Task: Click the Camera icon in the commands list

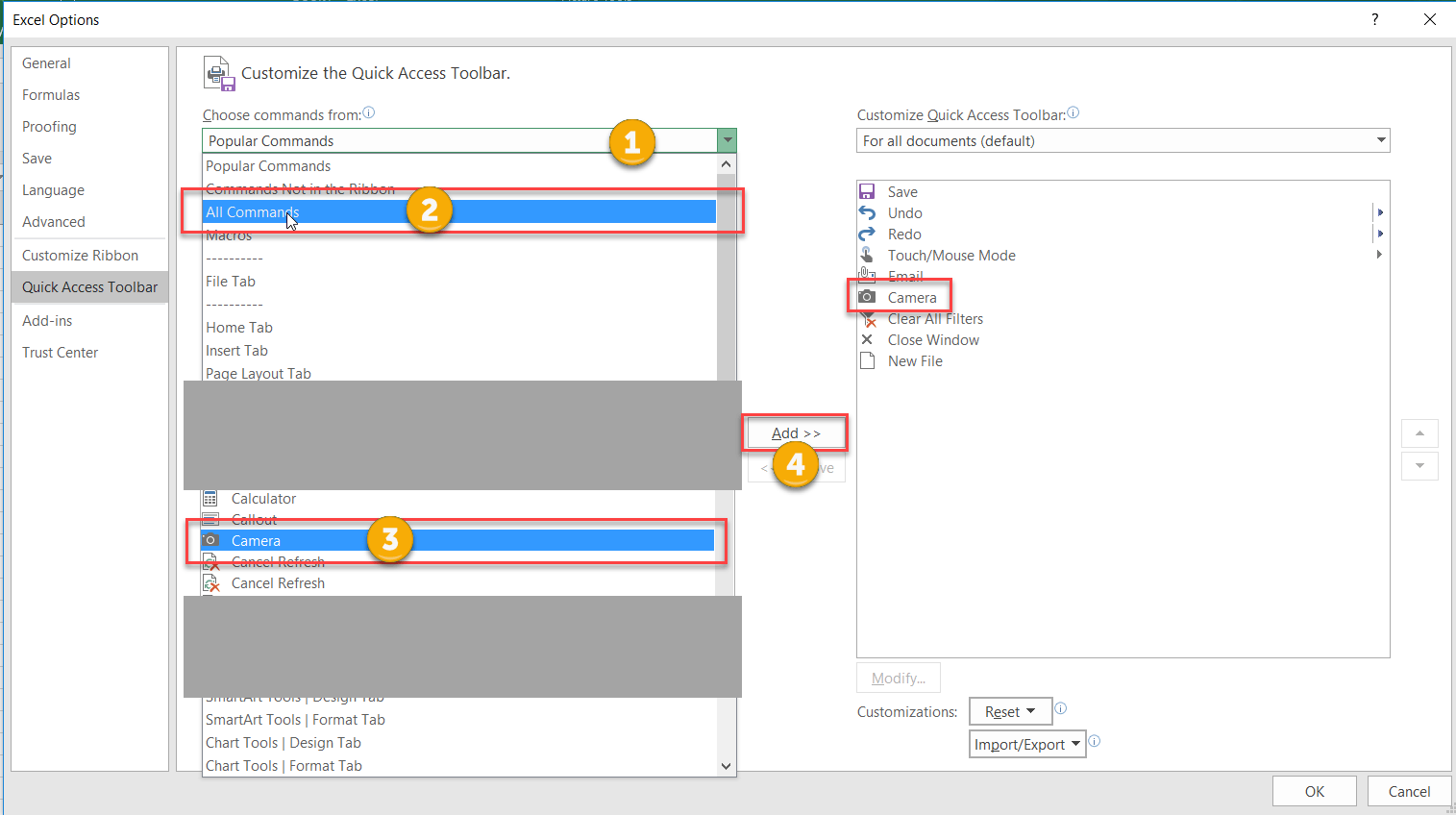Action: click(210, 540)
